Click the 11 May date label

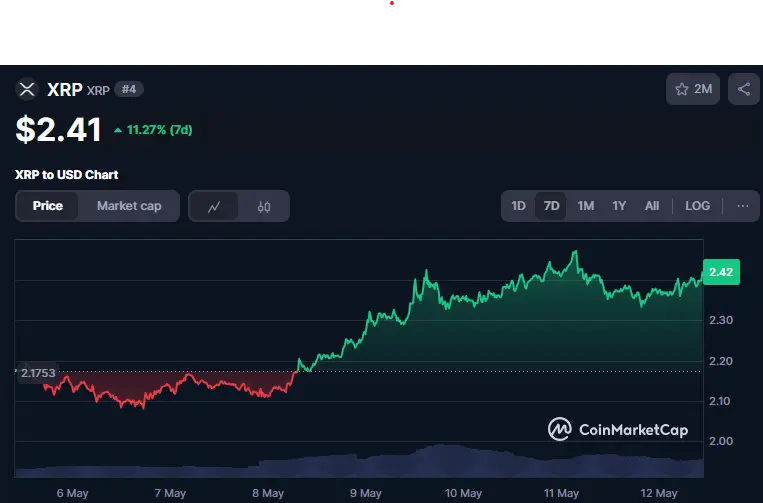pos(561,493)
